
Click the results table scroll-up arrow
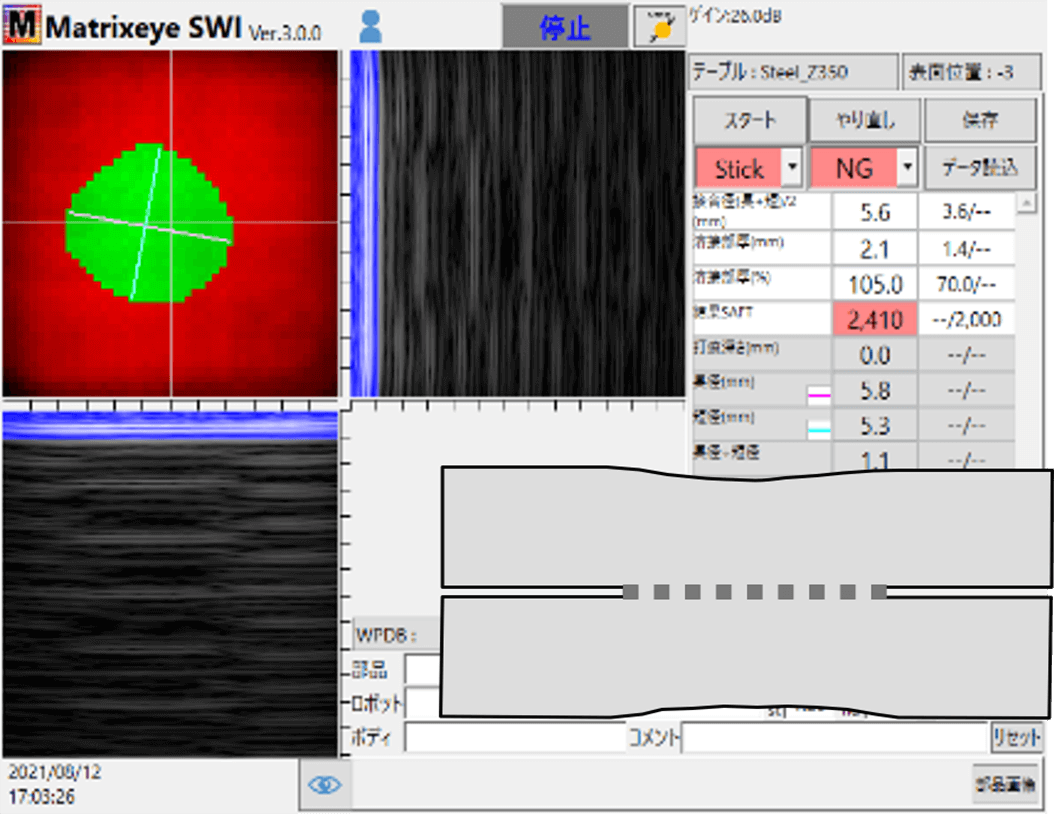[1025, 204]
